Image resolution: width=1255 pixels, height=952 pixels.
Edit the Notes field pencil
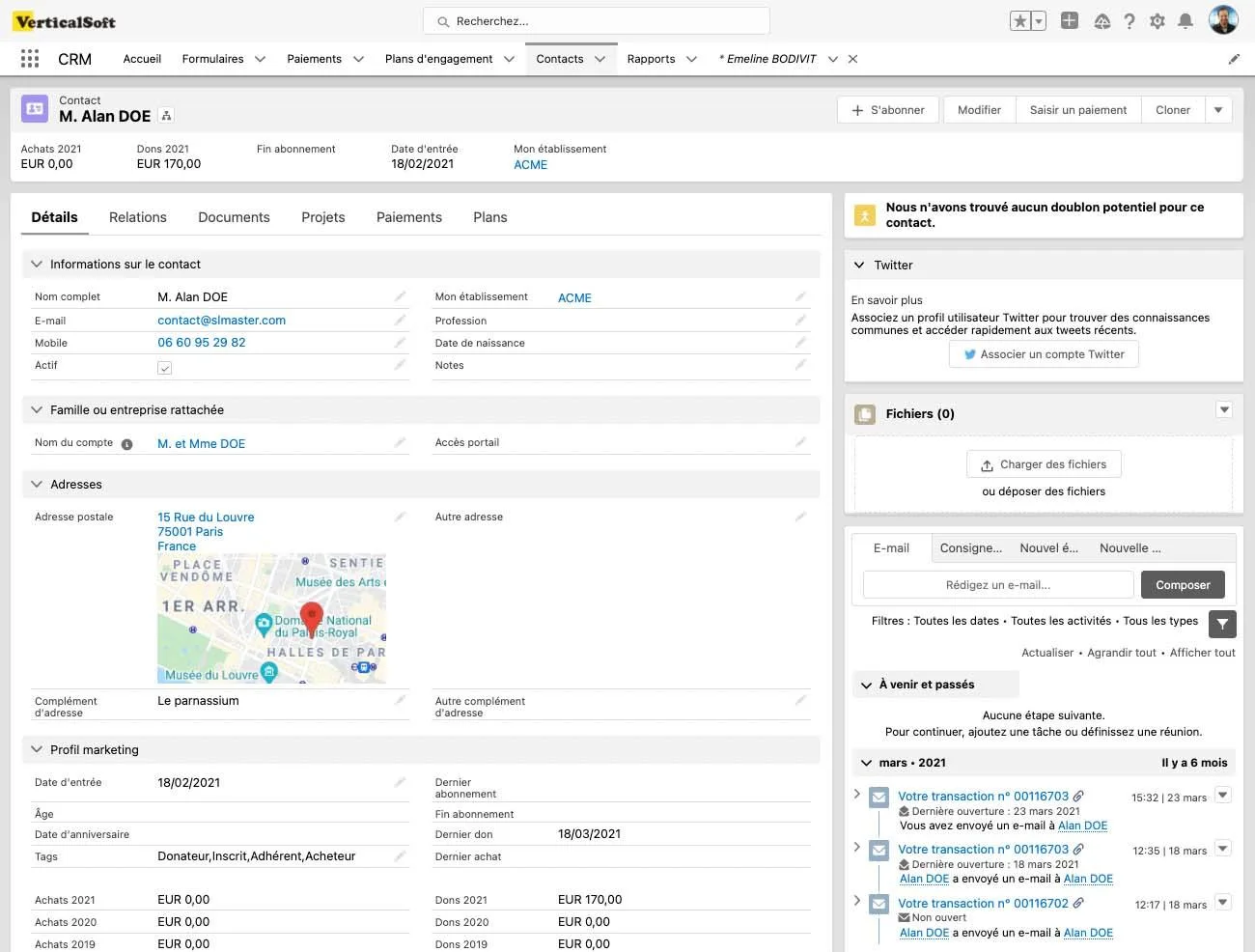coord(800,365)
